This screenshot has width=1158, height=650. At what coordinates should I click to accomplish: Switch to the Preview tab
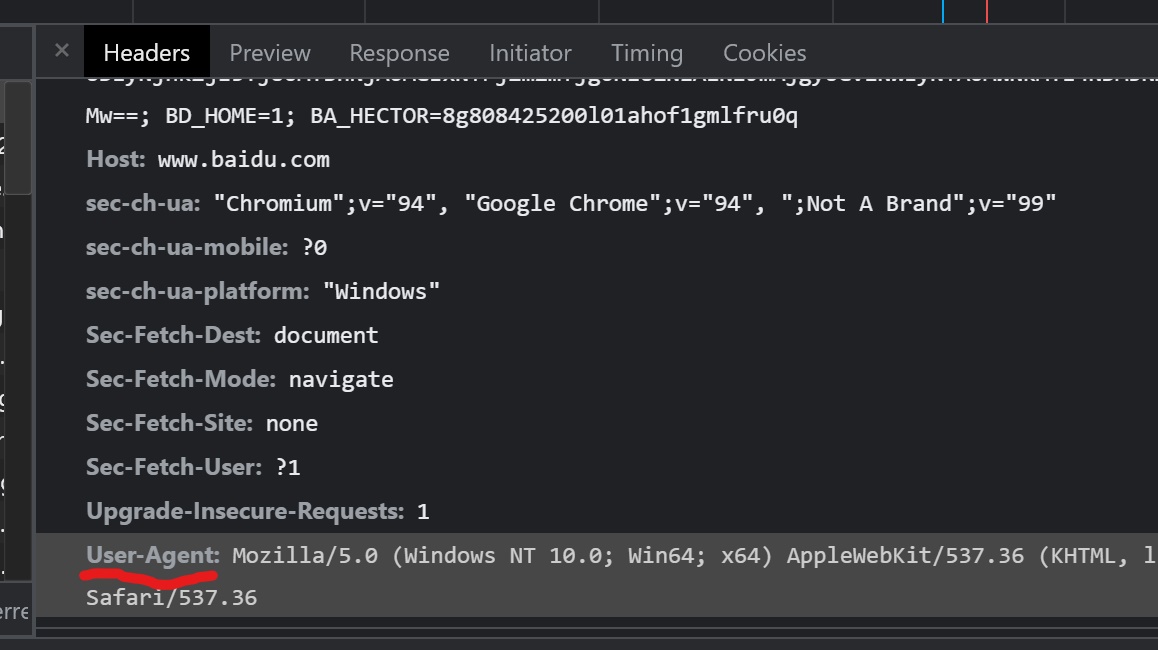tap(270, 52)
